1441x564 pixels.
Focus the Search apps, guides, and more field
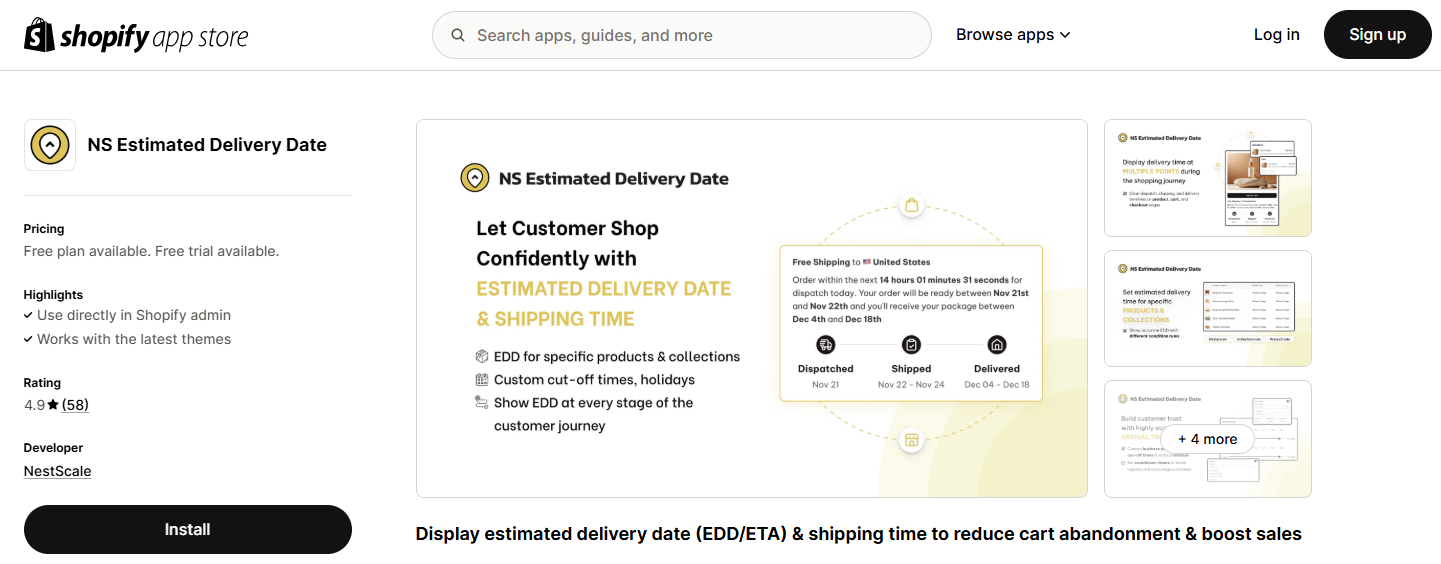682,35
